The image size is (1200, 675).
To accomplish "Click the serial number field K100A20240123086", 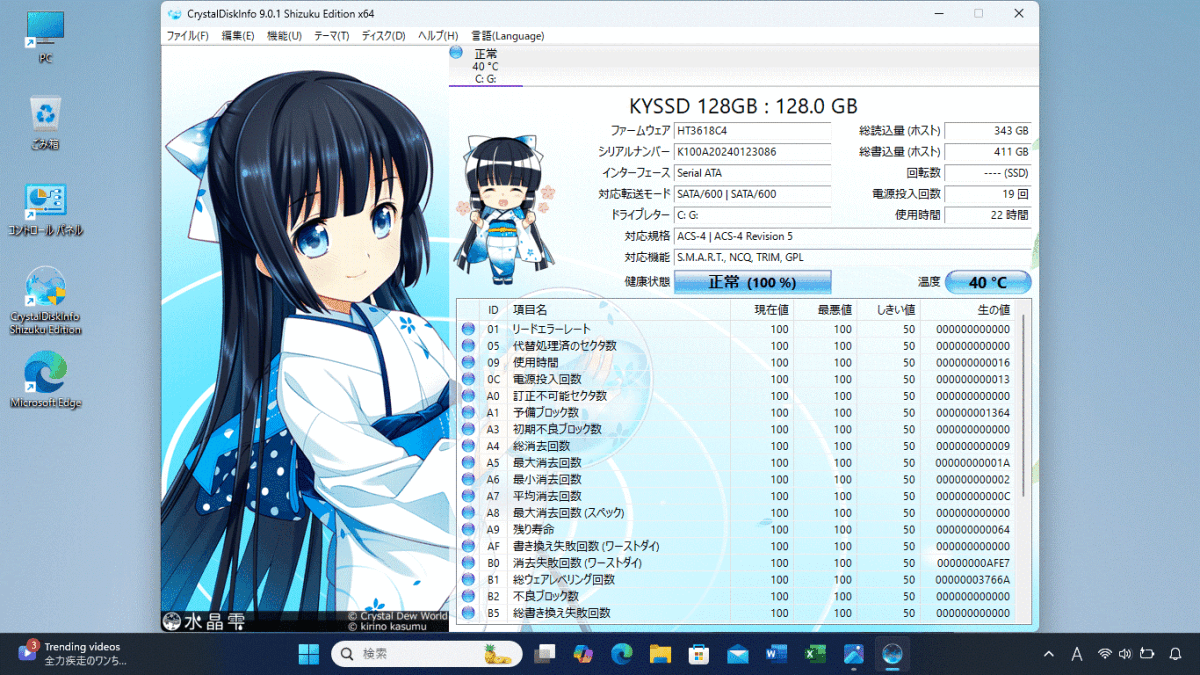I will pyautogui.click(x=752, y=152).
